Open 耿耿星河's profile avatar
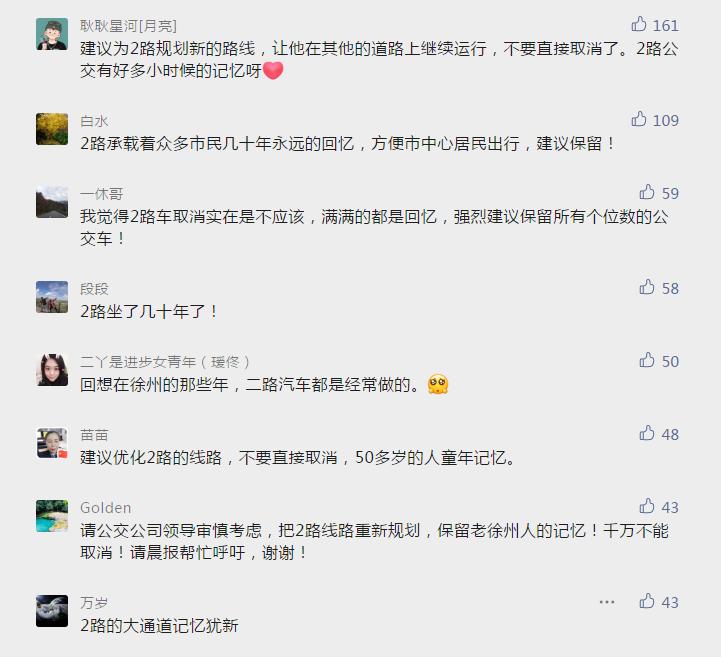721x657 pixels. coord(52,34)
